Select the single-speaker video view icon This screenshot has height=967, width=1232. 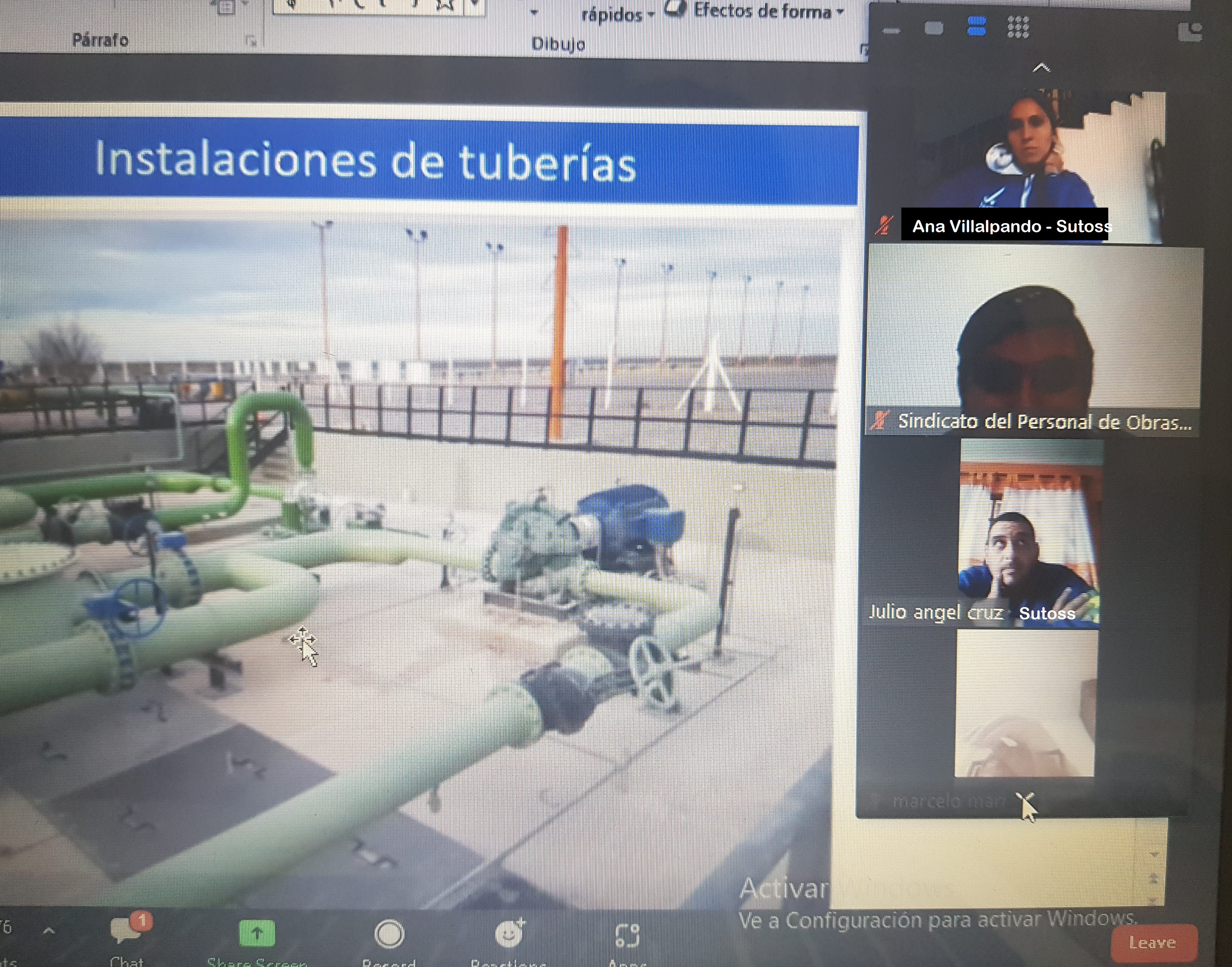tap(934, 28)
